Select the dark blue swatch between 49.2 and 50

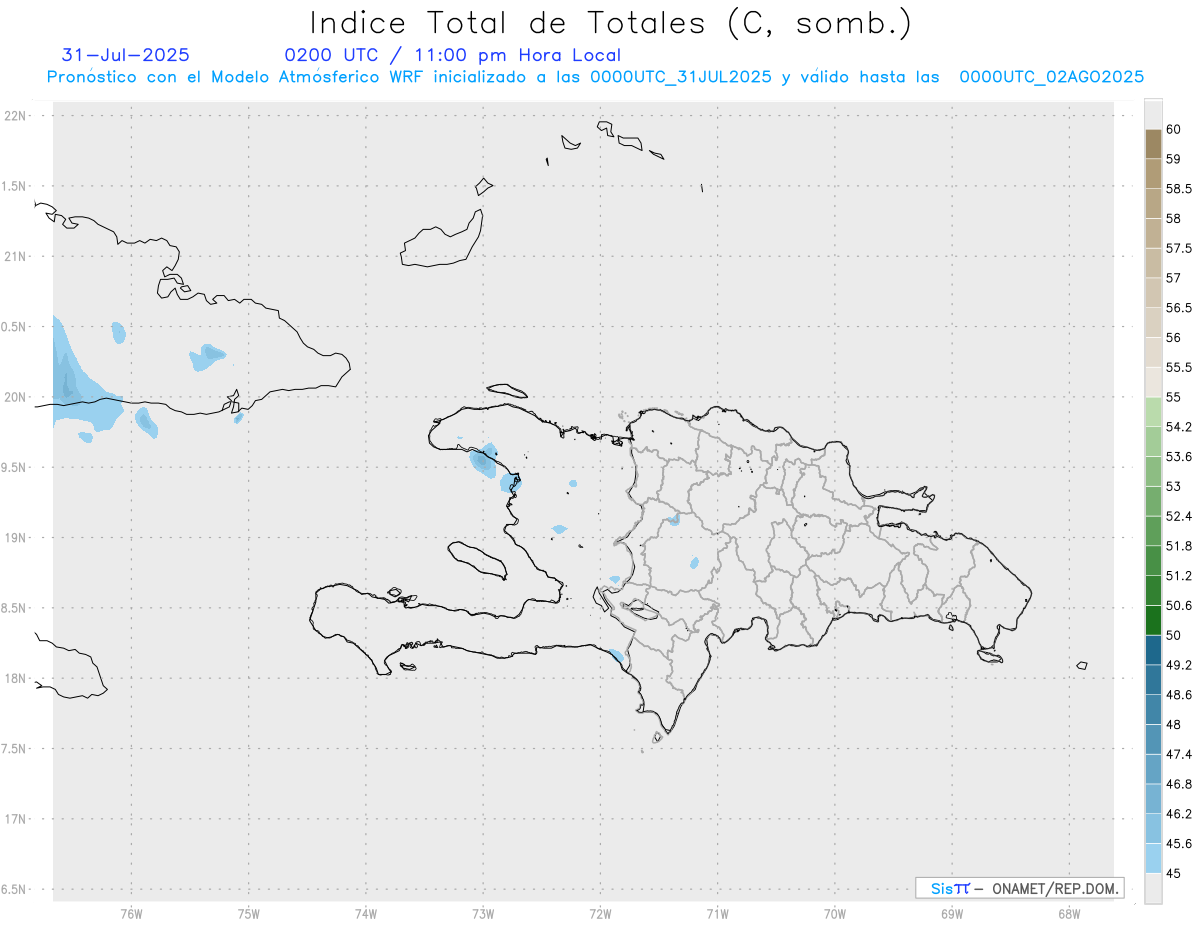tap(1153, 650)
